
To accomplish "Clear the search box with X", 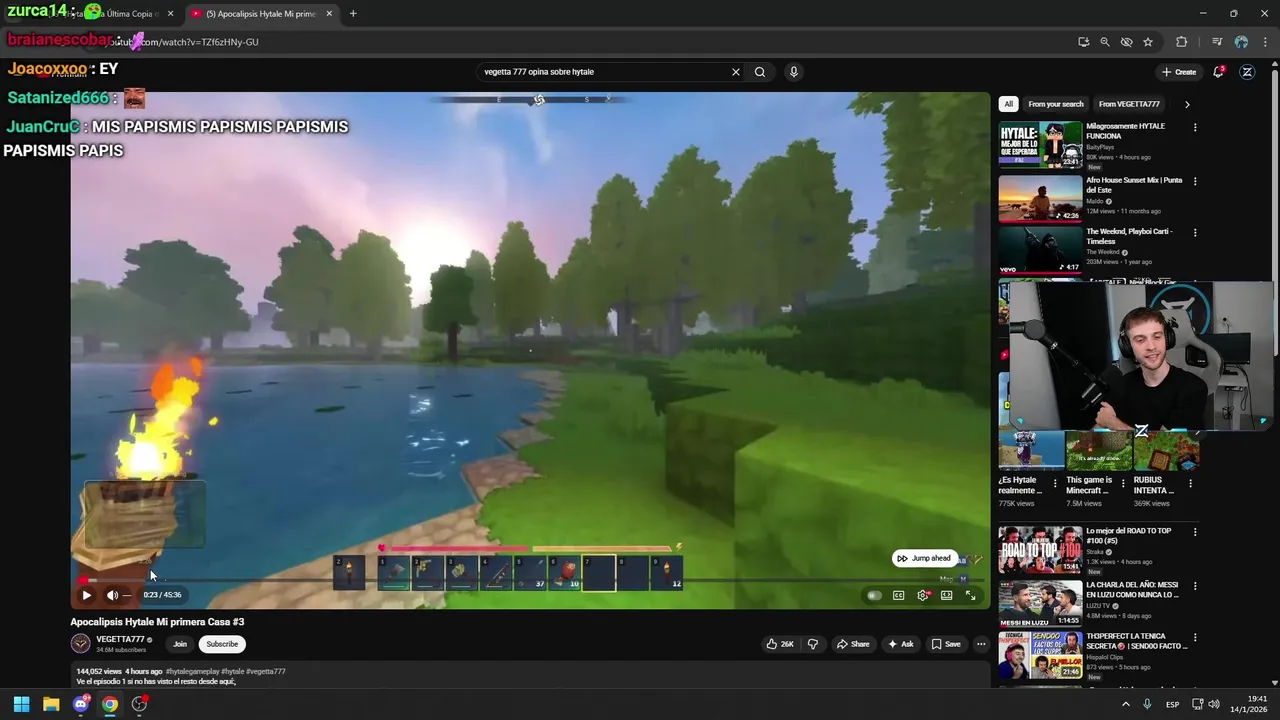I will coord(736,72).
